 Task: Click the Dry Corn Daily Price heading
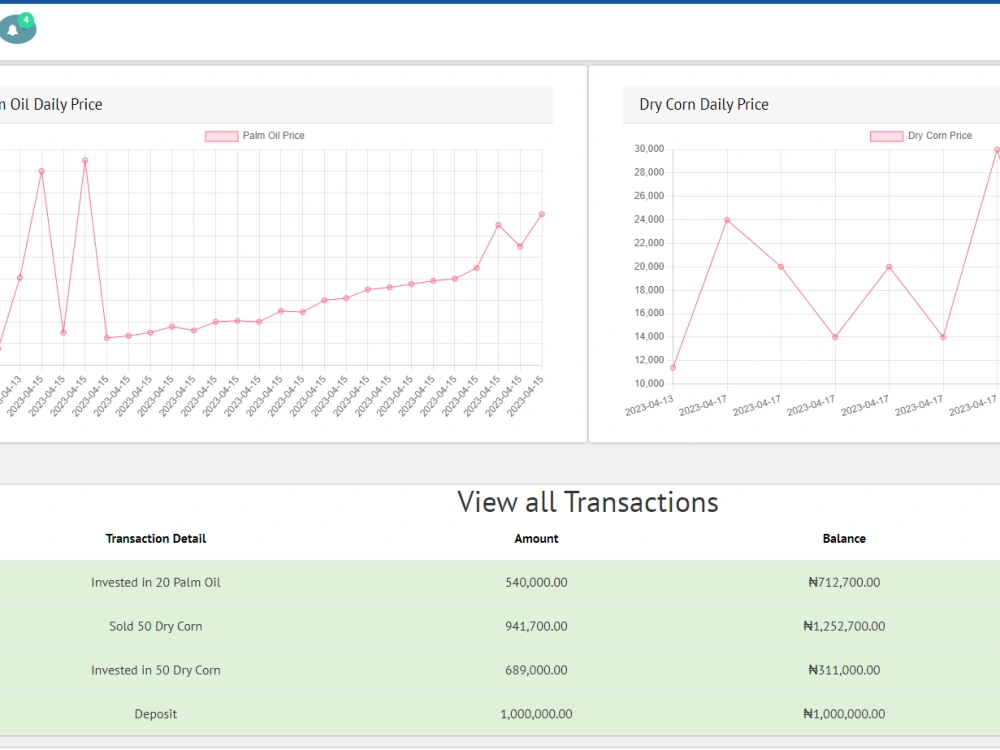pyautogui.click(x=704, y=105)
